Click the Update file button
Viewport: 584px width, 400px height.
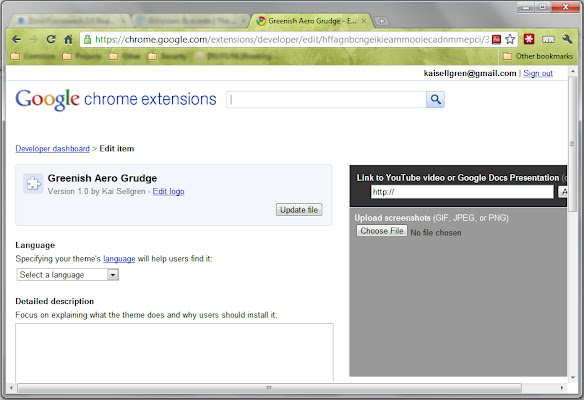[x=299, y=210]
